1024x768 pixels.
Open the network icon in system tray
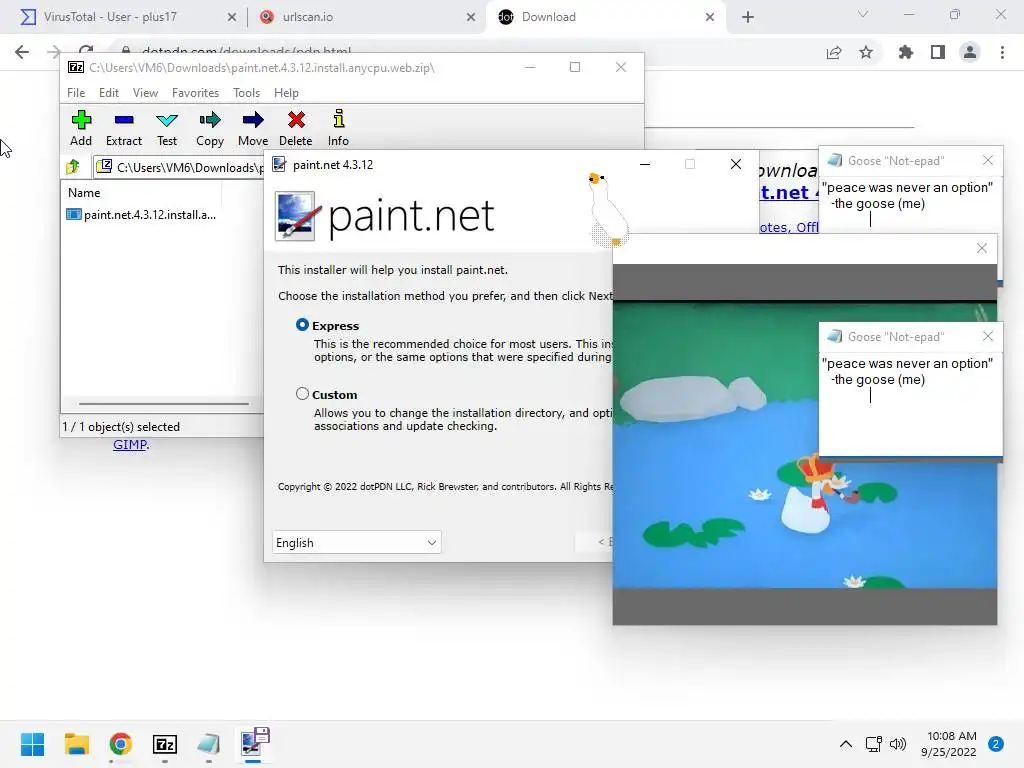tap(874, 744)
